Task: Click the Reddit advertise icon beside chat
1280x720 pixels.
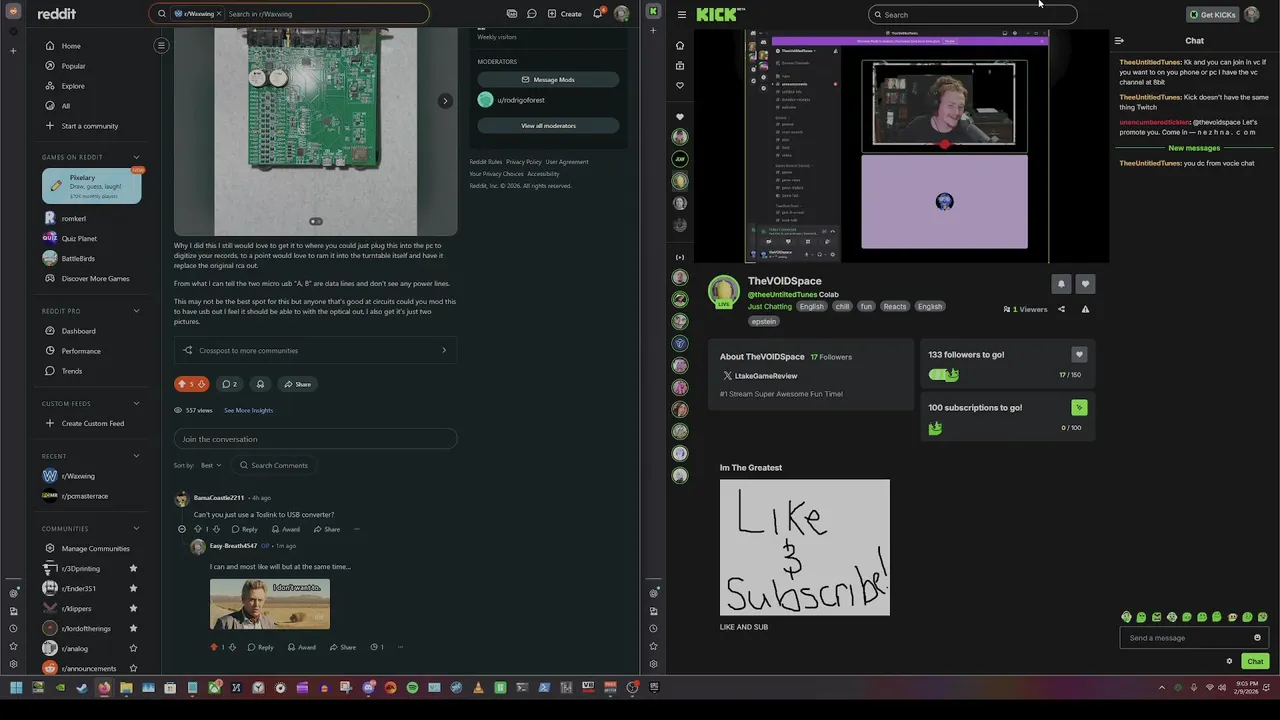Action: pyautogui.click(x=512, y=14)
